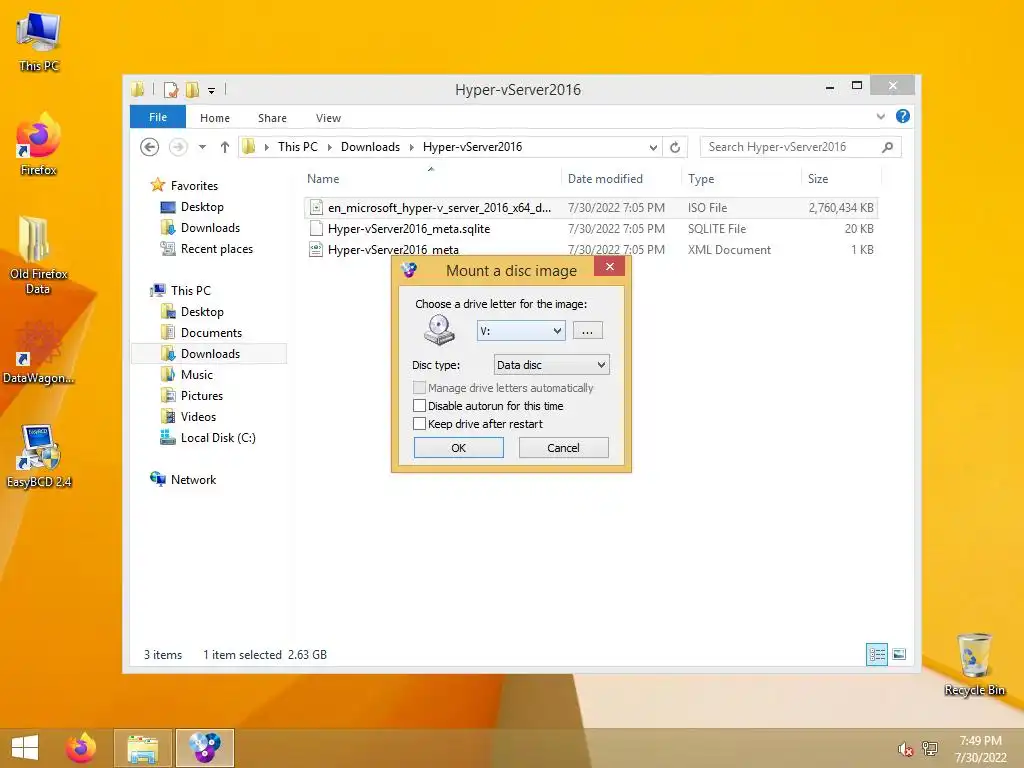Screen dimensions: 1024x768
Task: Expand the root location breadcrumb arrow
Action: click(x=266, y=148)
